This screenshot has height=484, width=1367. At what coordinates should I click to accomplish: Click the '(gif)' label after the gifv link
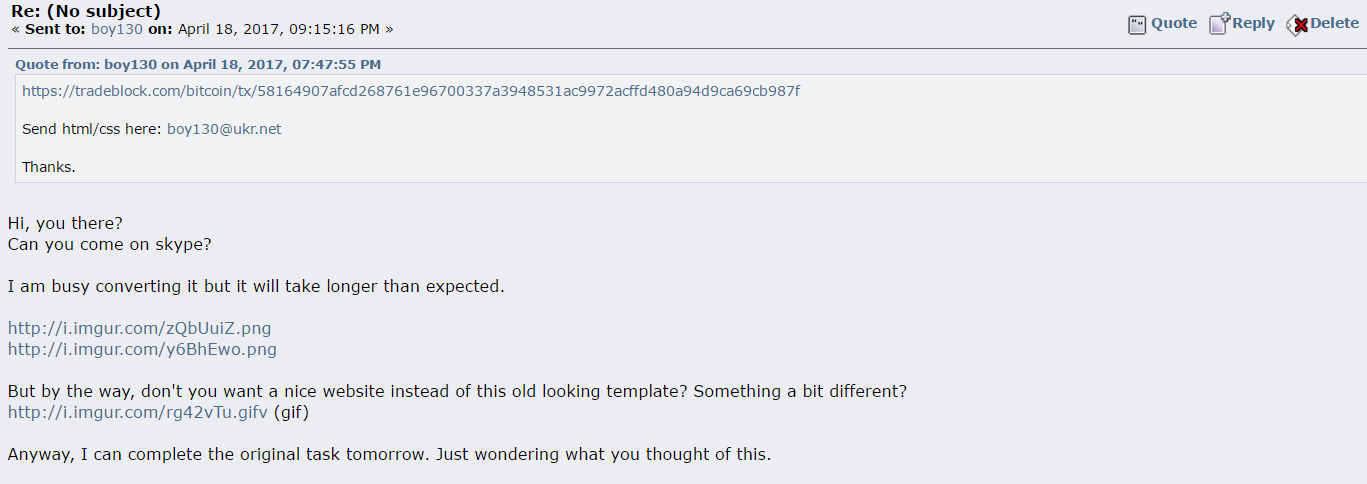pos(297,412)
